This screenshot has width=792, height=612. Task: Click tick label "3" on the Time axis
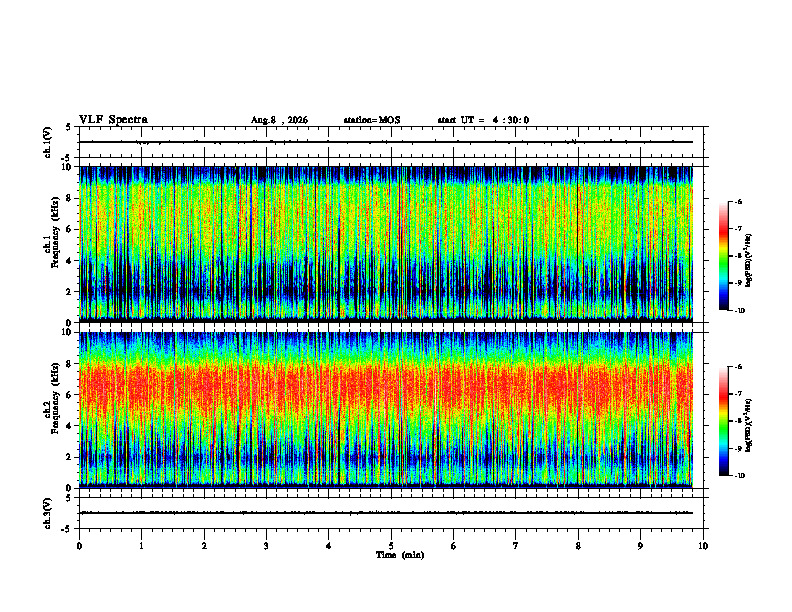coord(266,546)
